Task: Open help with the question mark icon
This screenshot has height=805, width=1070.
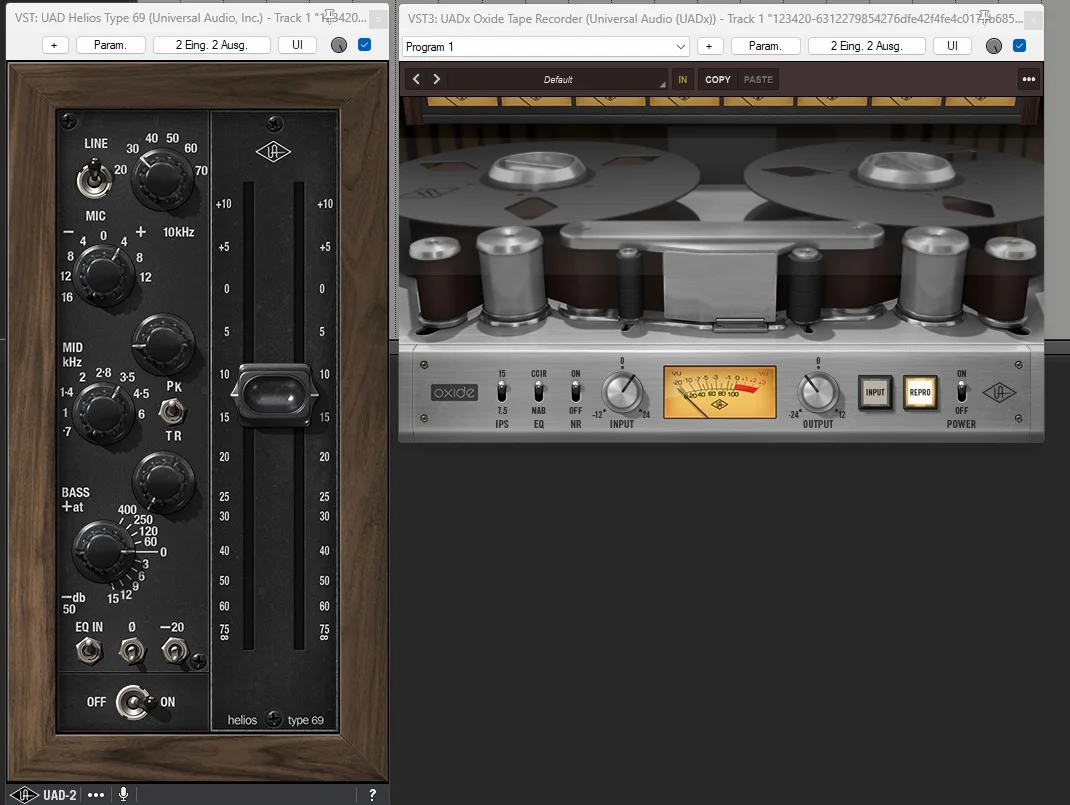Action: point(372,795)
